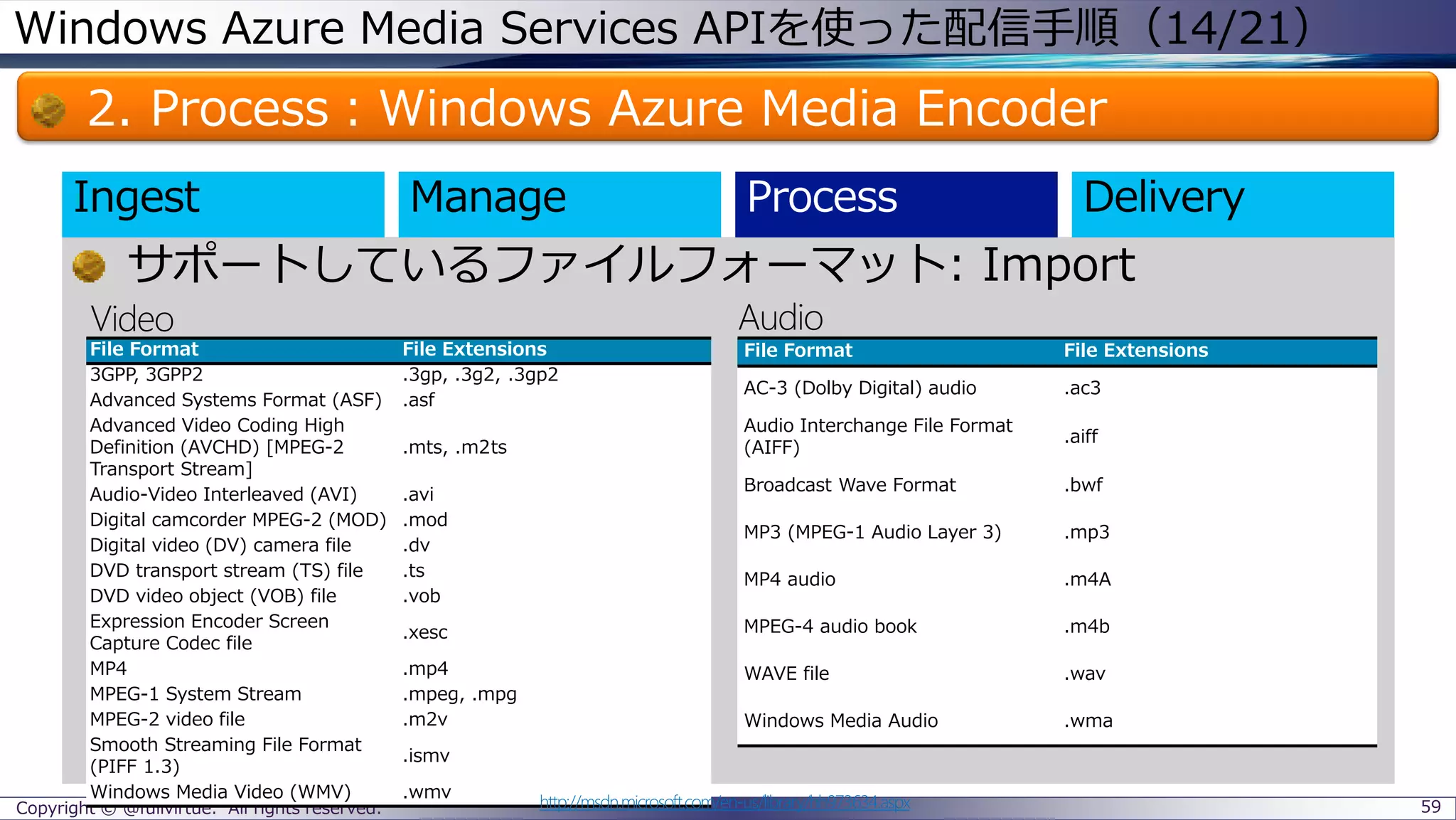The width and height of the screenshot is (1456, 820).
Task: Select the Process stage tab
Action: (x=896, y=204)
